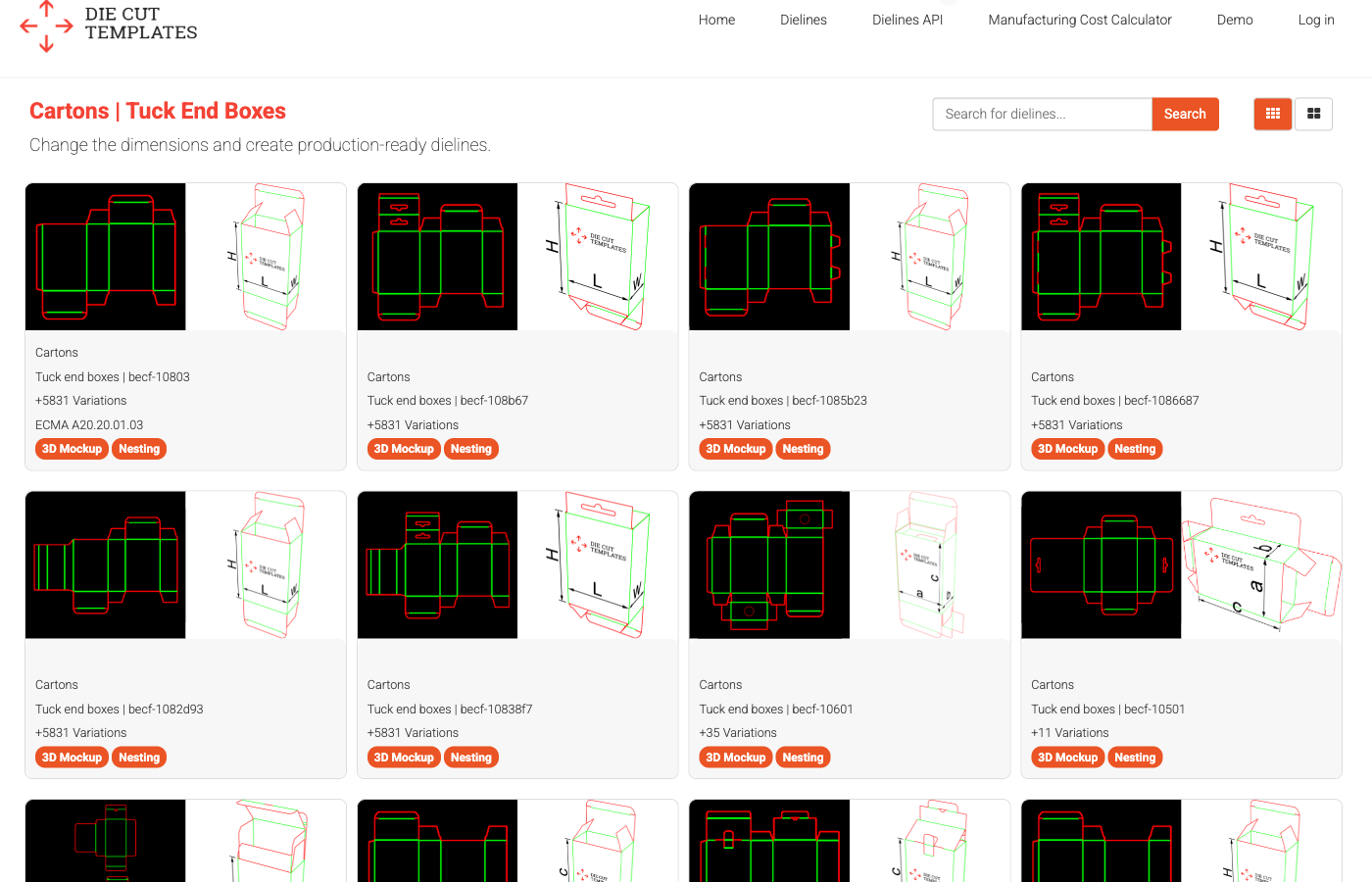Open Nesting for becf-10838f7
Screen dimensions: 1372x882
pos(471,758)
